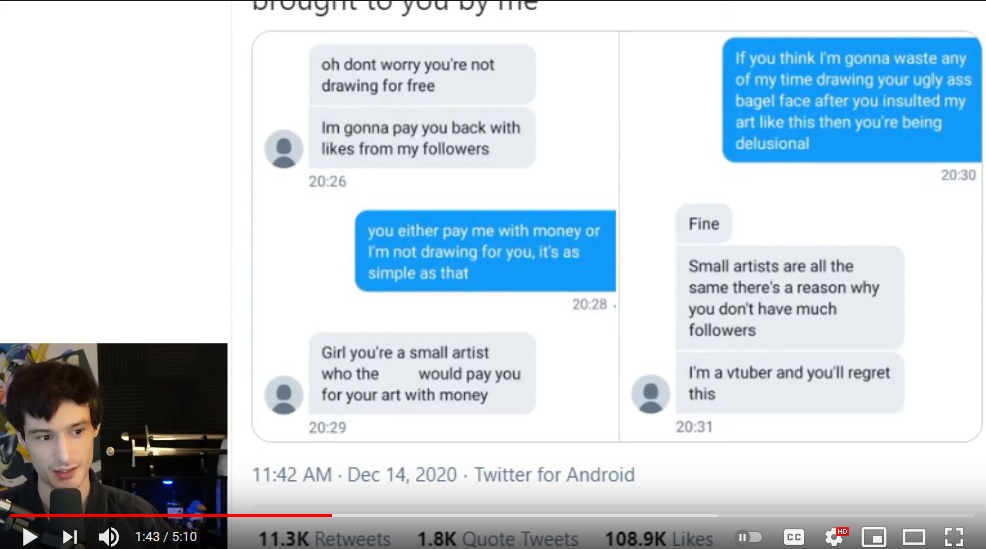Image resolution: width=986 pixels, height=549 pixels.
Task: Skip to the next video
Action: [70, 537]
